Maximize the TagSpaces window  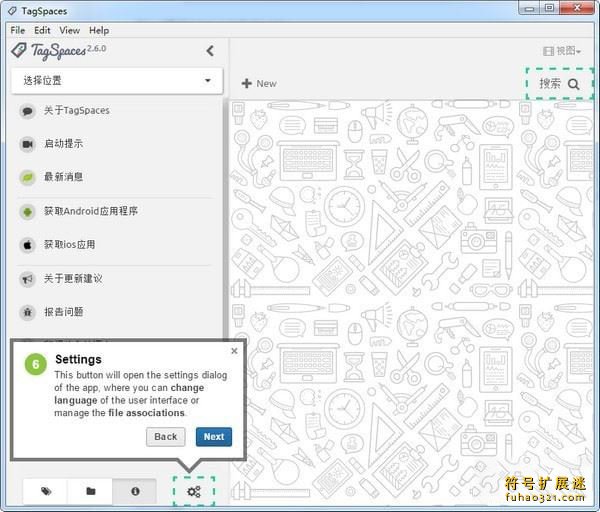549,8
